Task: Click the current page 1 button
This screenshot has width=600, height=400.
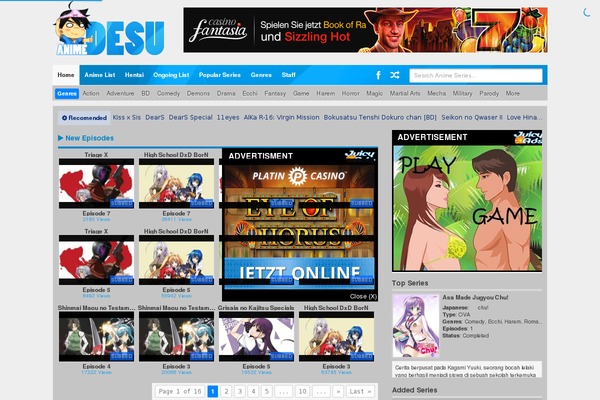Action: pyautogui.click(x=213, y=391)
